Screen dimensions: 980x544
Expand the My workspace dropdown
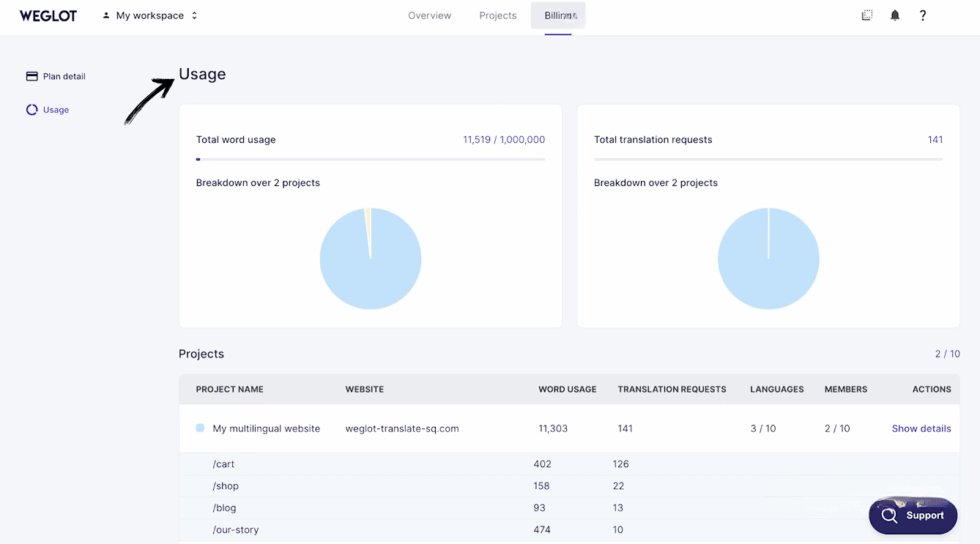coord(194,15)
